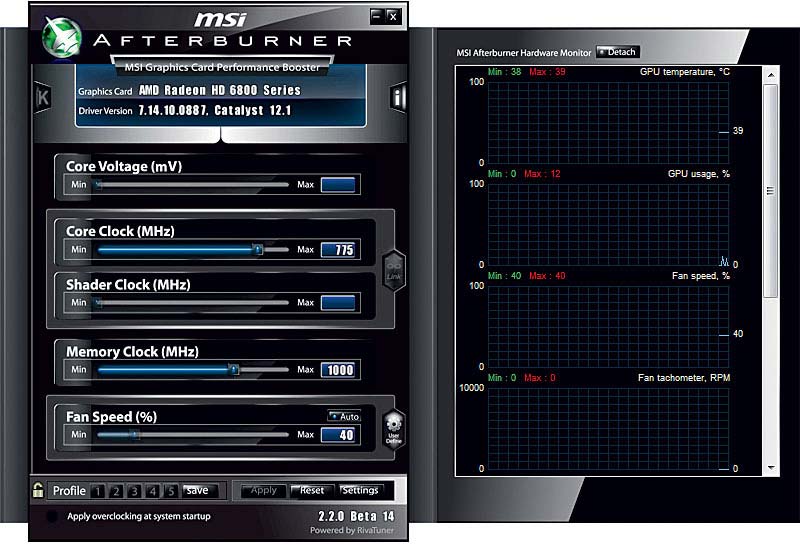This screenshot has height=552, width=800.
Task: Click the 'AMD Radeon HD 6800 Series' text
Action: coord(219,90)
